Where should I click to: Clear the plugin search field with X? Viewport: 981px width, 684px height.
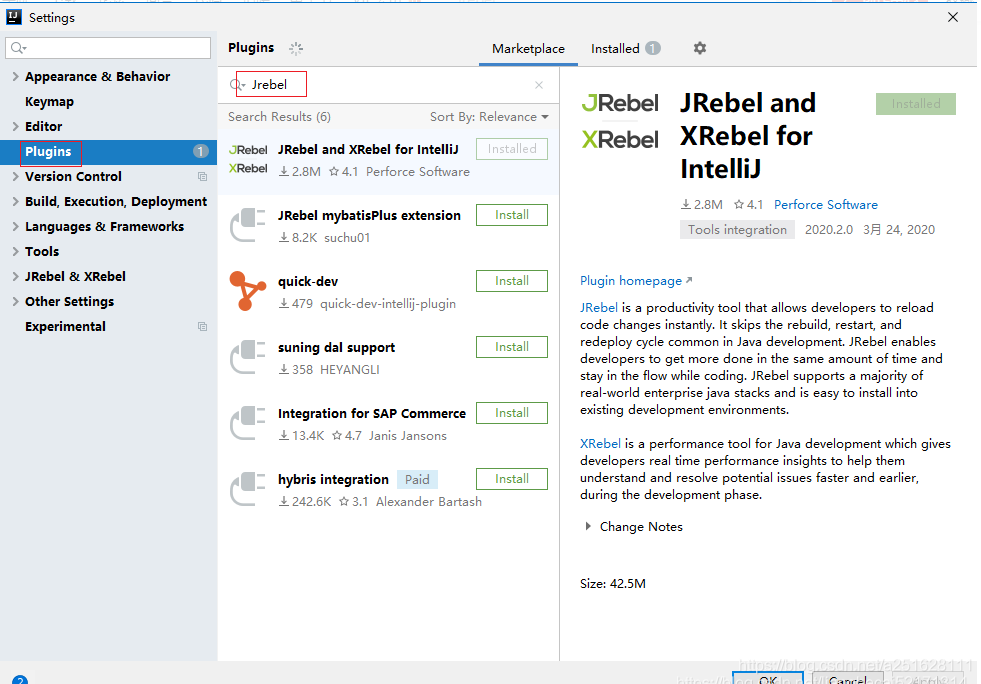click(x=539, y=84)
